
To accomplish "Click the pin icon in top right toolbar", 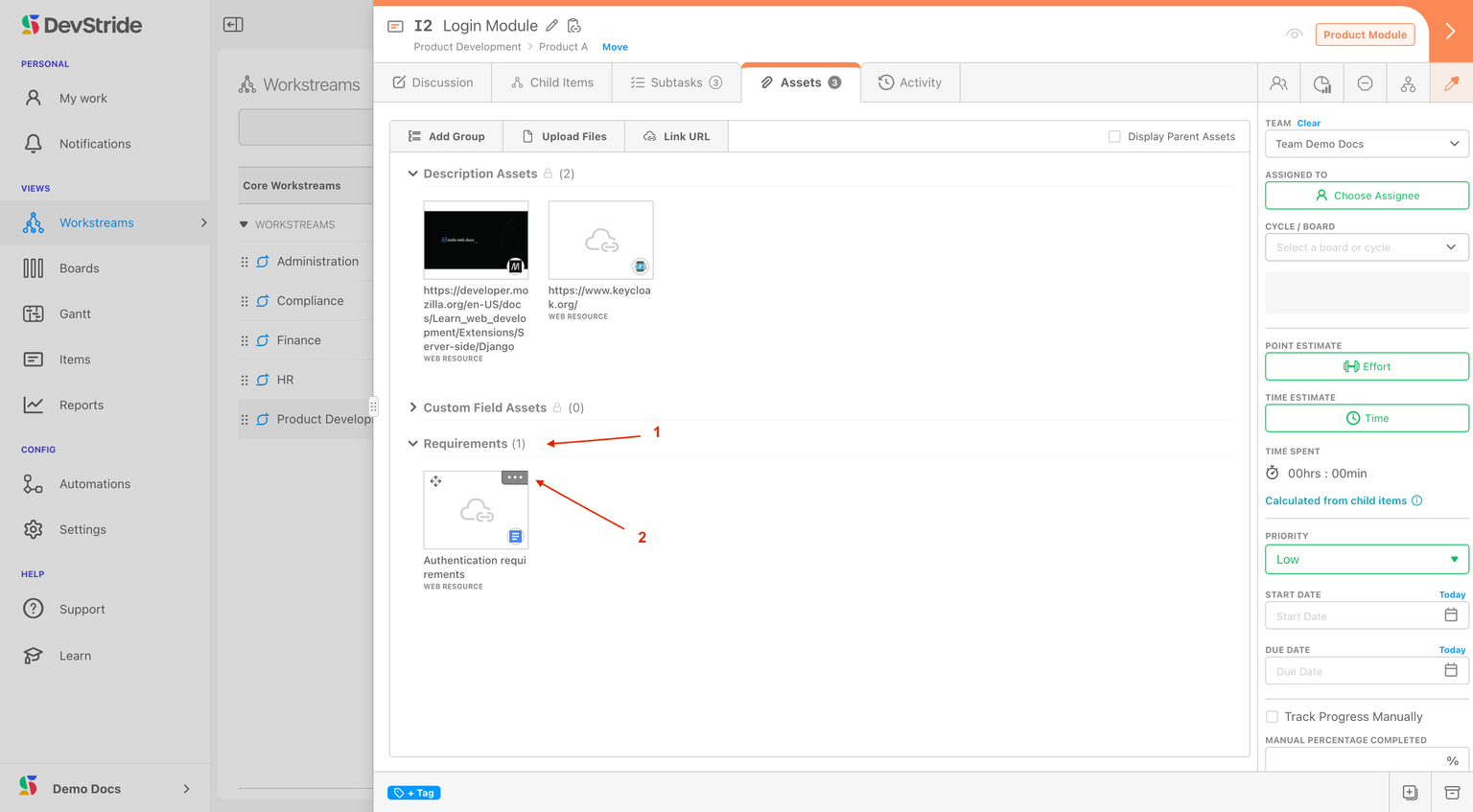I will 1451,83.
